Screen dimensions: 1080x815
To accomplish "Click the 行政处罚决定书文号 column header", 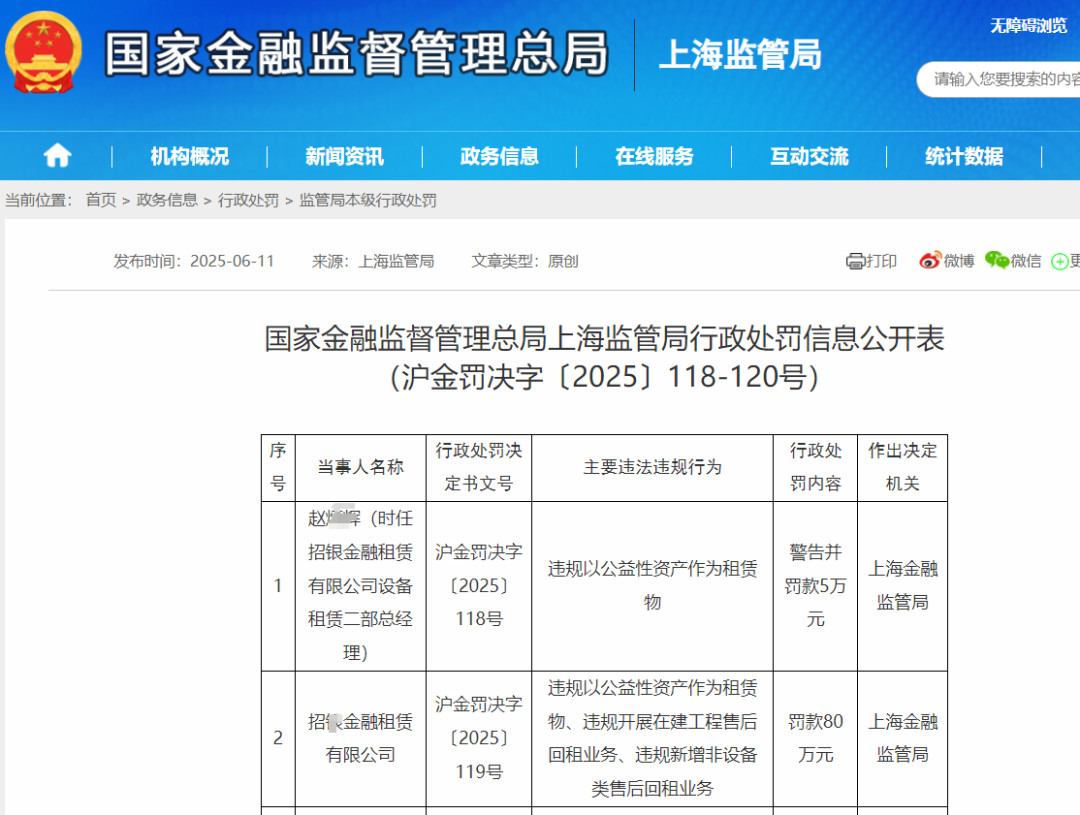I will pyautogui.click(x=479, y=467).
